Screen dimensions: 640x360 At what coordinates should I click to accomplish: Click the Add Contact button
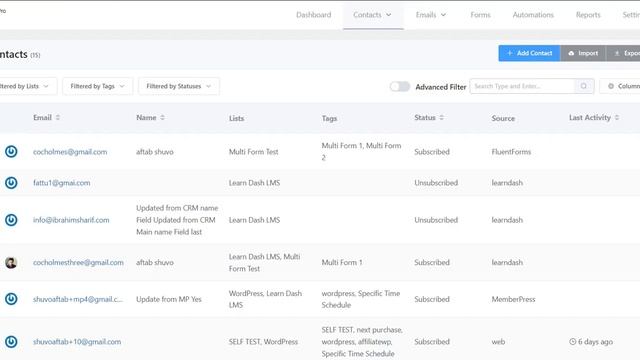pyautogui.click(x=529, y=53)
